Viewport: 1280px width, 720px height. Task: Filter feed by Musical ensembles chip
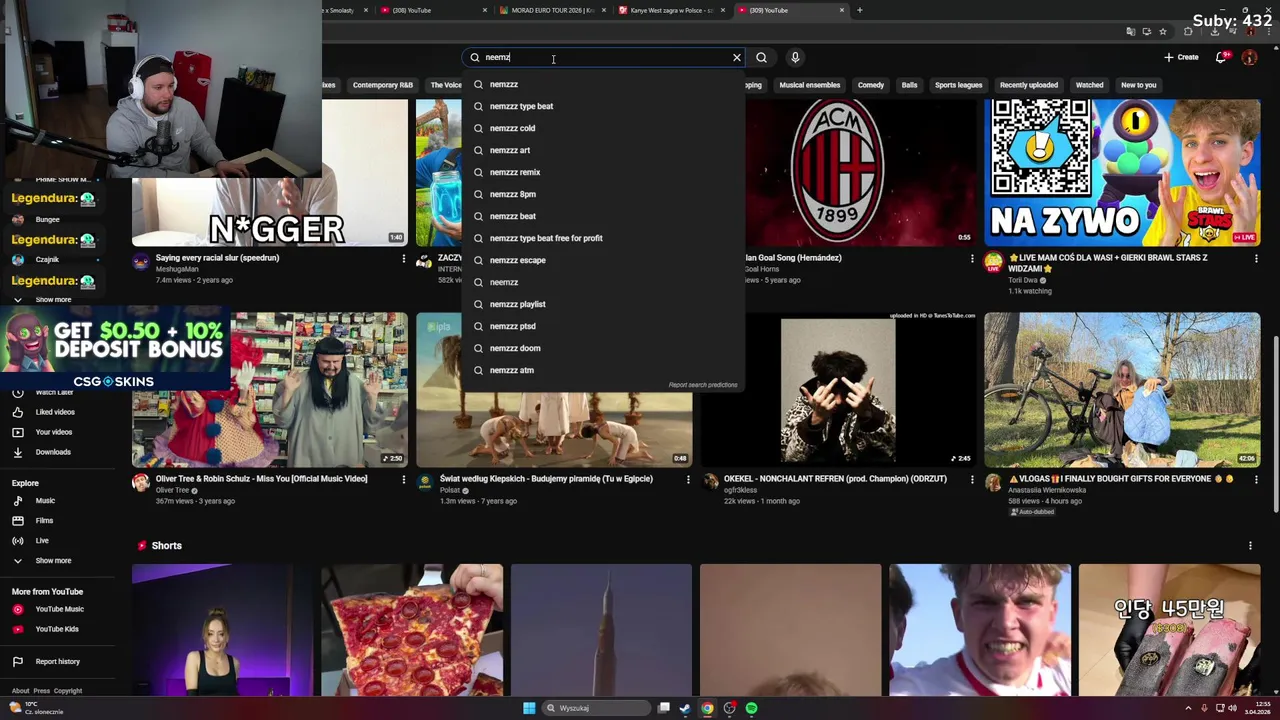point(810,85)
